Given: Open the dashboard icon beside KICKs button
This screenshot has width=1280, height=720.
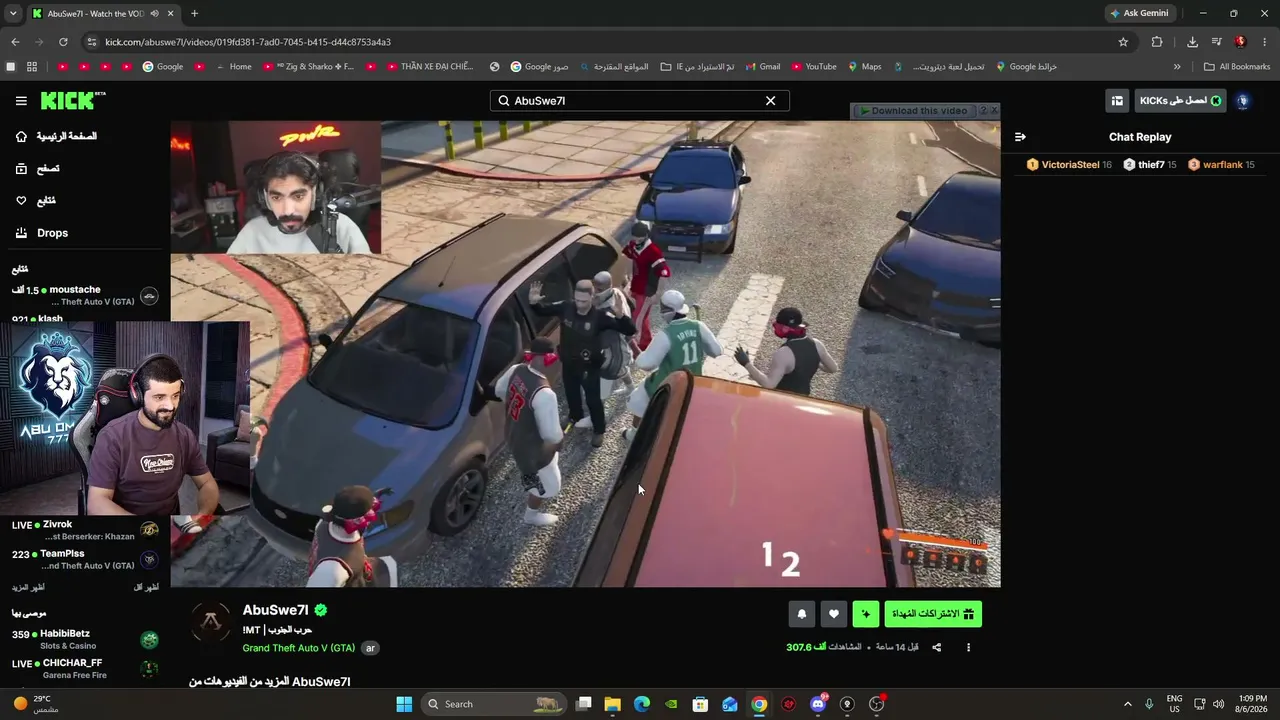Looking at the screenshot, I should pos(1117,101).
